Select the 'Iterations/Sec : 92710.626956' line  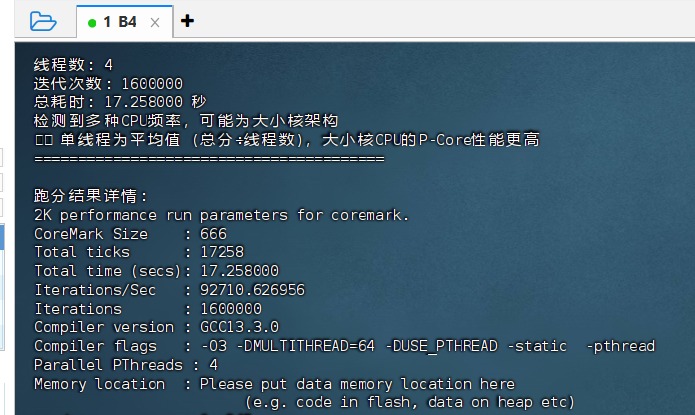tap(169, 290)
